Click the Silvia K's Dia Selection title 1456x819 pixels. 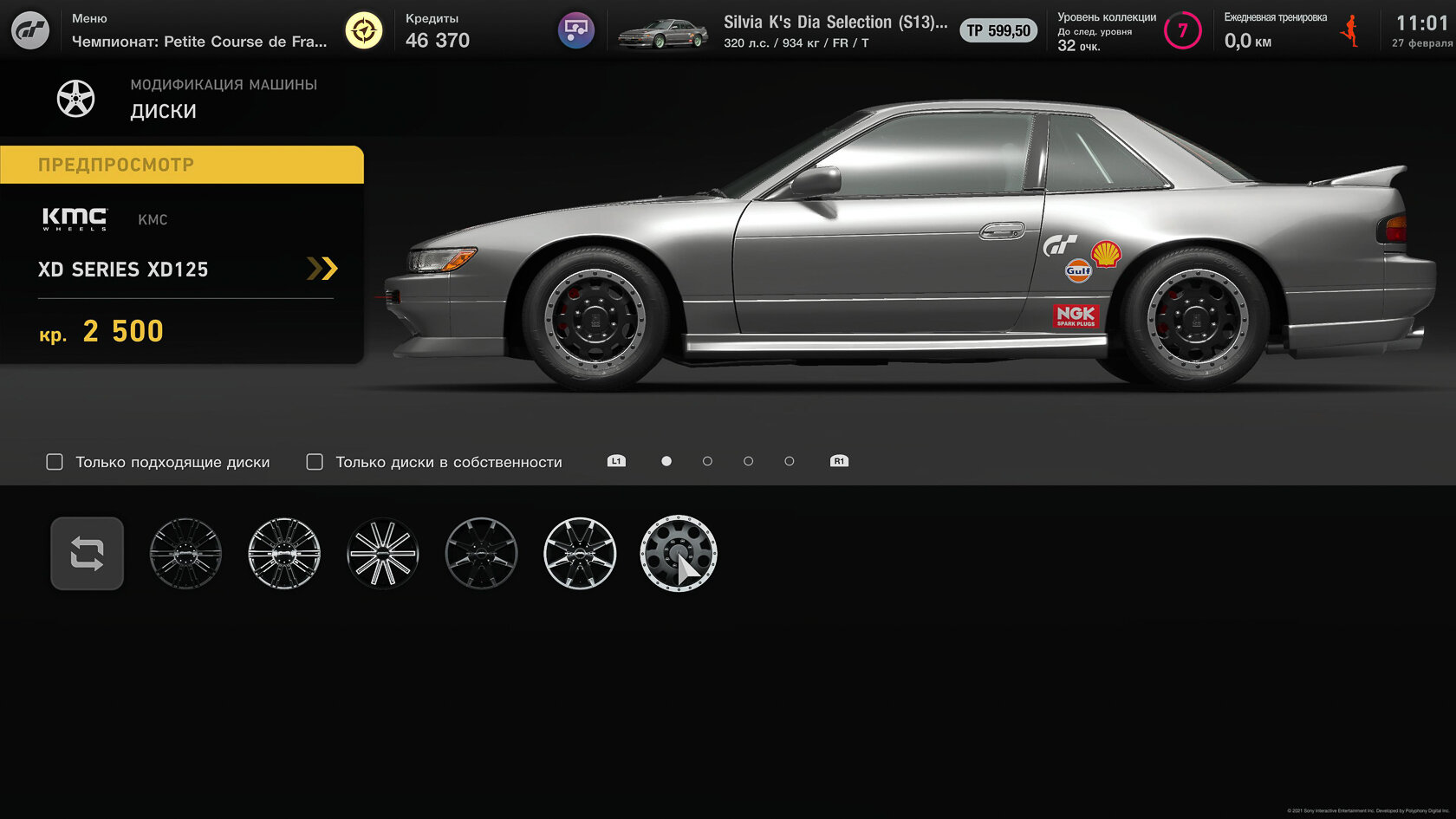pyautogui.click(x=835, y=23)
